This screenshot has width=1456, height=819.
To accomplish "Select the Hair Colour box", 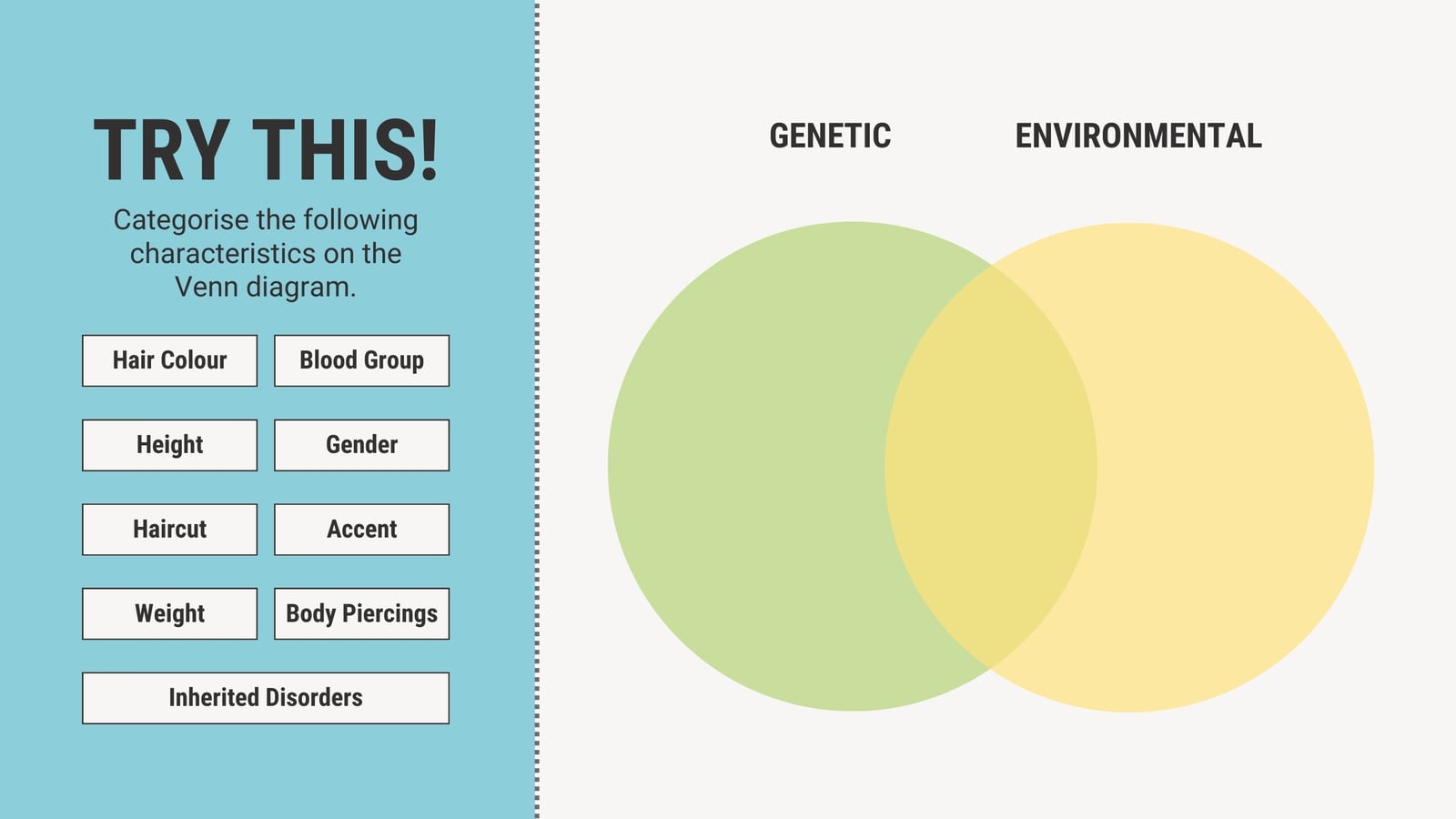I will (x=169, y=360).
